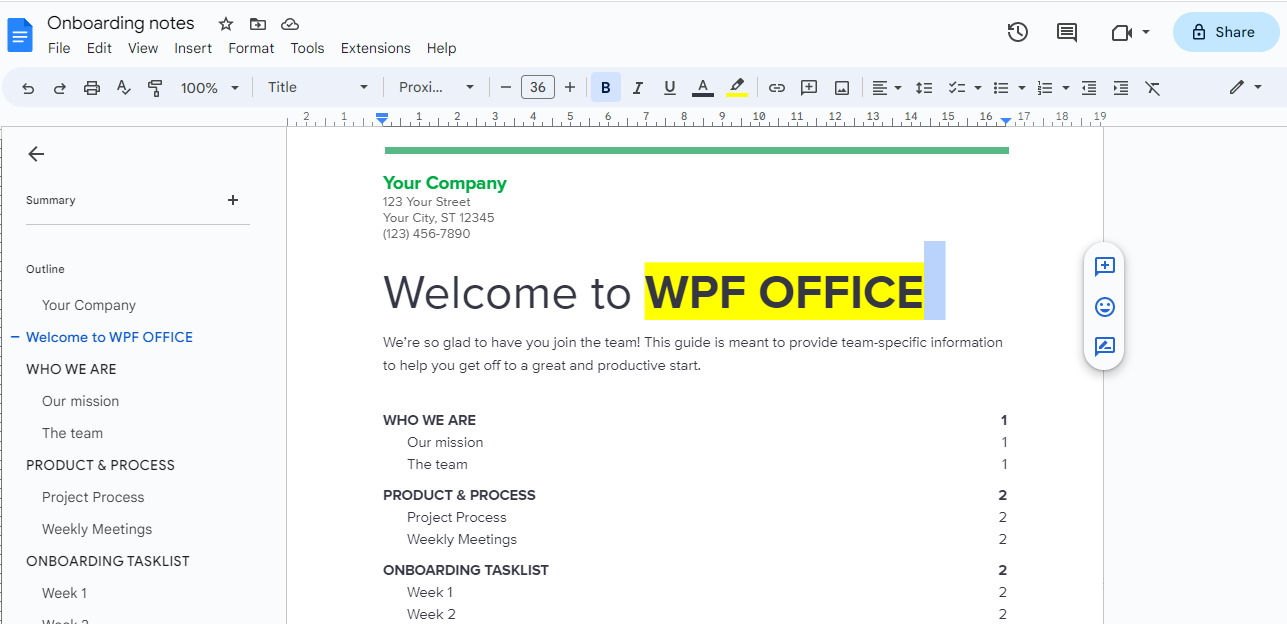Viewport: 1287px width, 624px height.
Task: Open the font family dropdown
Action: pyautogui.click(x=437, y=88)
